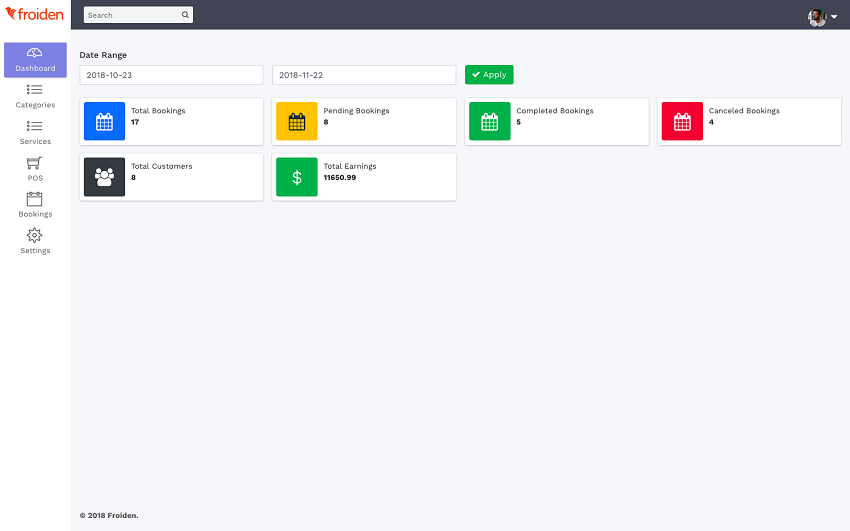The image size is (850, 531).
Task: Open the user profile dropdown arrow
Action: [x=834, y=17]
